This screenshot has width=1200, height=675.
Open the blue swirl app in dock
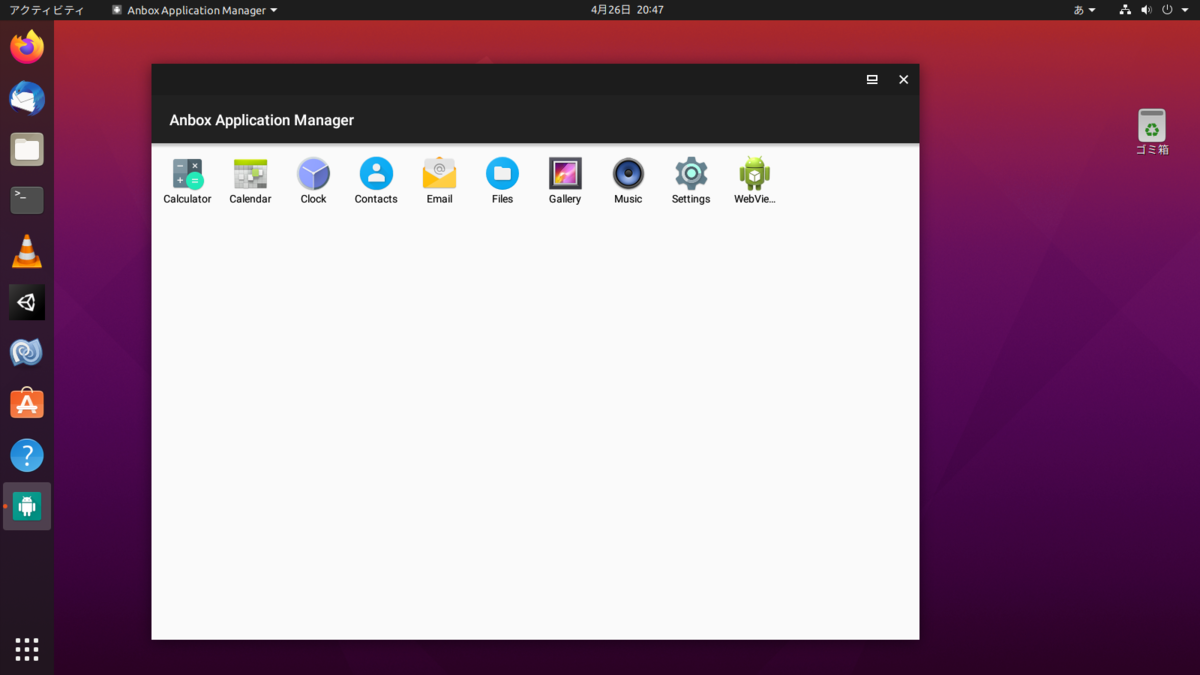click(27, 353)
